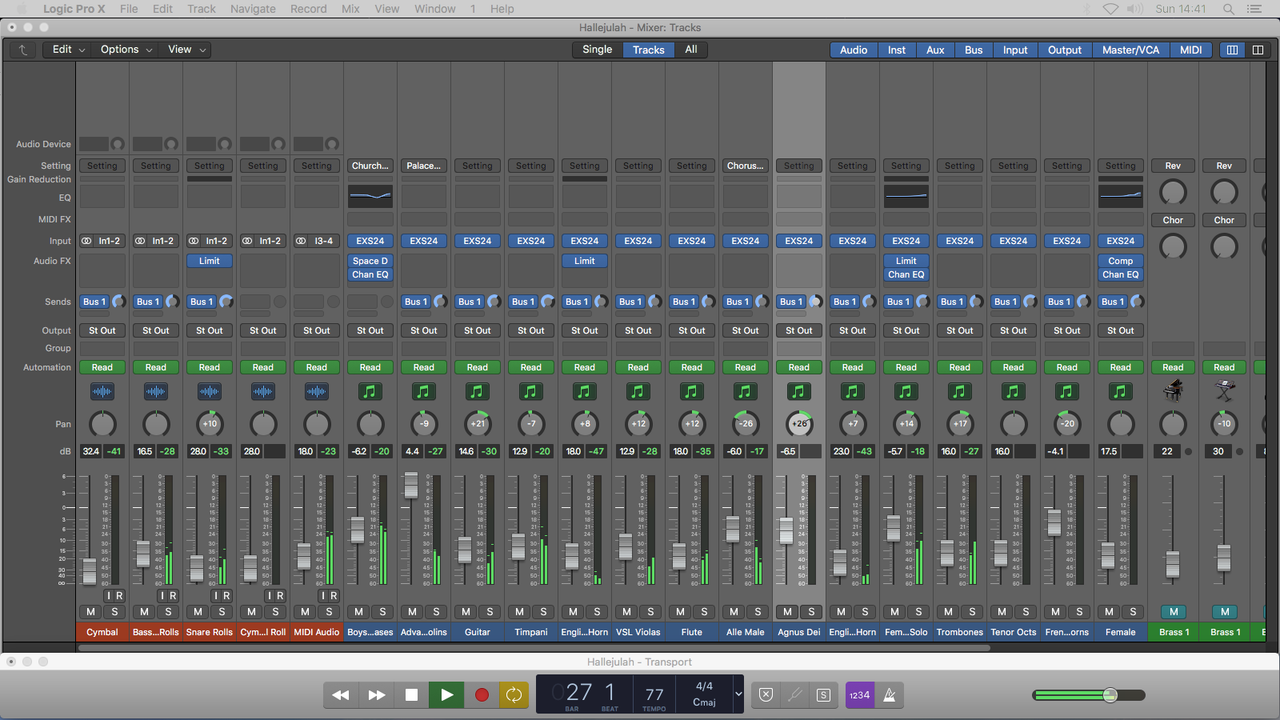The height and width of the screenshot is (720, 1280).
Task: Click the Guitar pan knob
Action: (477, 424)
